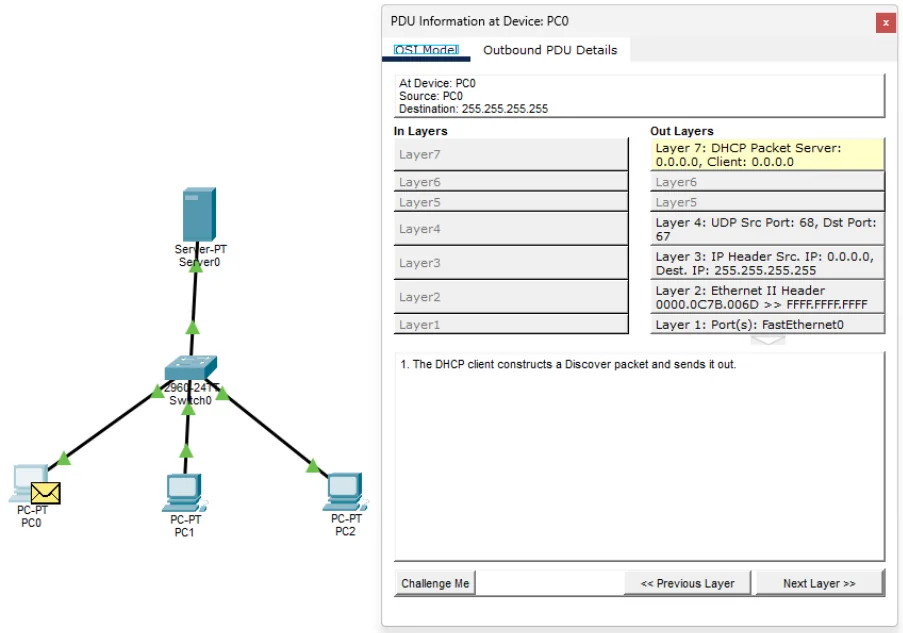This screenshot has width=903, height=633.
Task: Click the Out Layers heading
Action: click(x=682, y=131)
